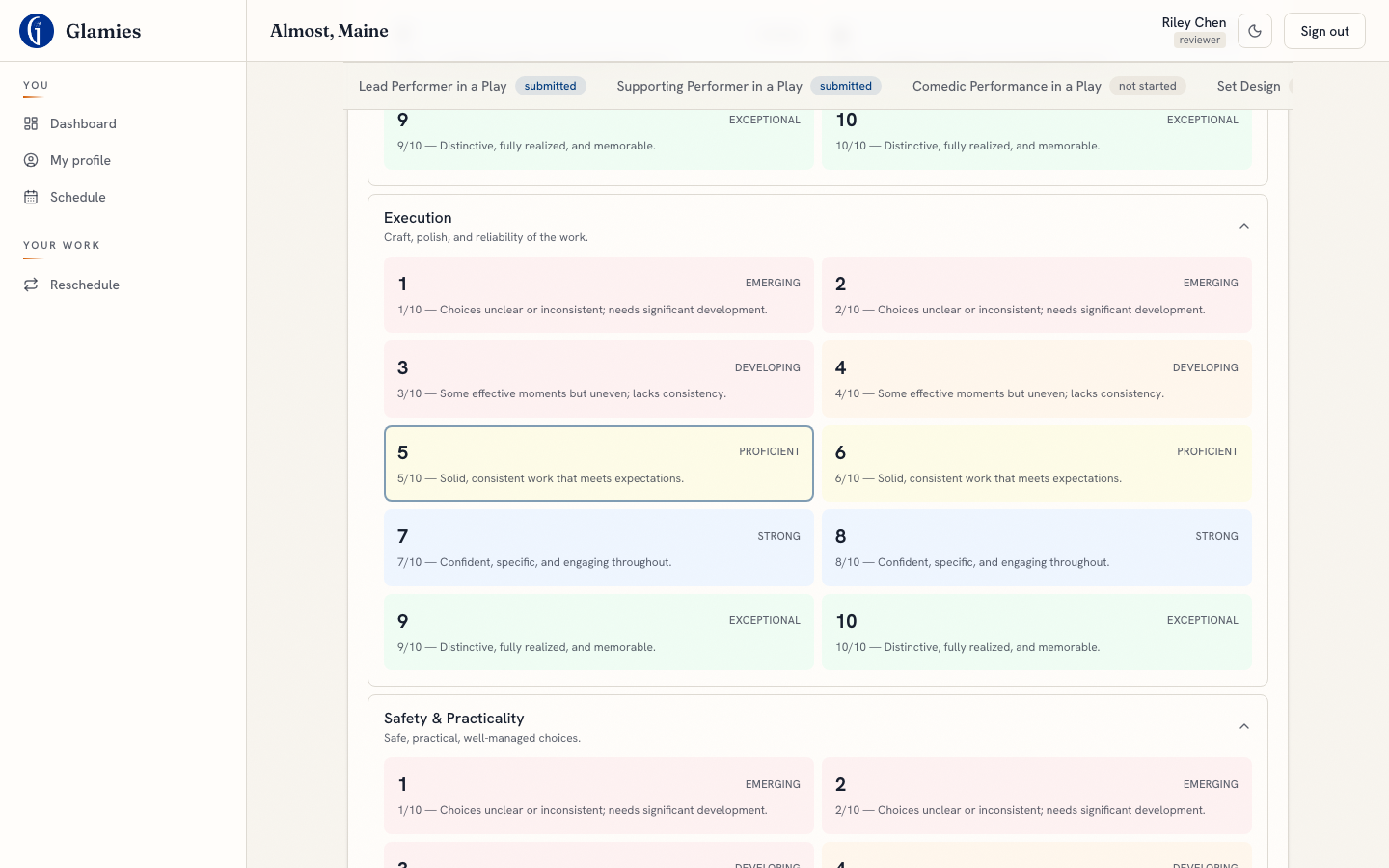The height and width of the screenshot is (868, 1389).
Task: Click the Glamies brand name
Action: [x=103, y=31]
